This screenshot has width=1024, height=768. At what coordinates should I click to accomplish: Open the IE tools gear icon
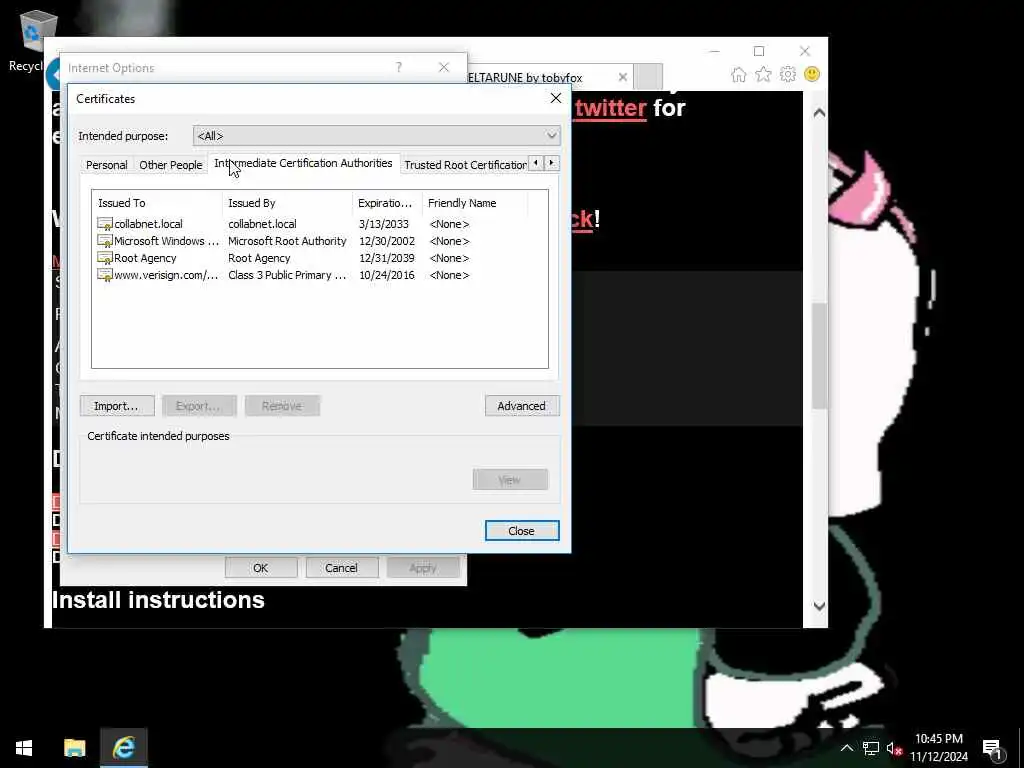(788, 74)
